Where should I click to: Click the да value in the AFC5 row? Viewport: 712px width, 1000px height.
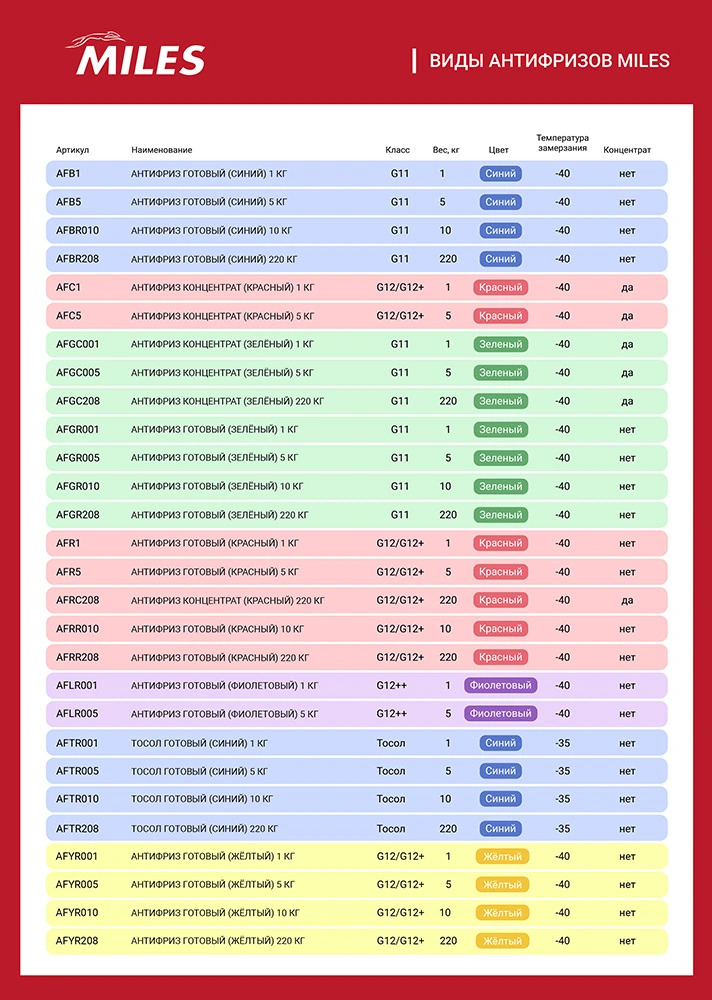627,316
